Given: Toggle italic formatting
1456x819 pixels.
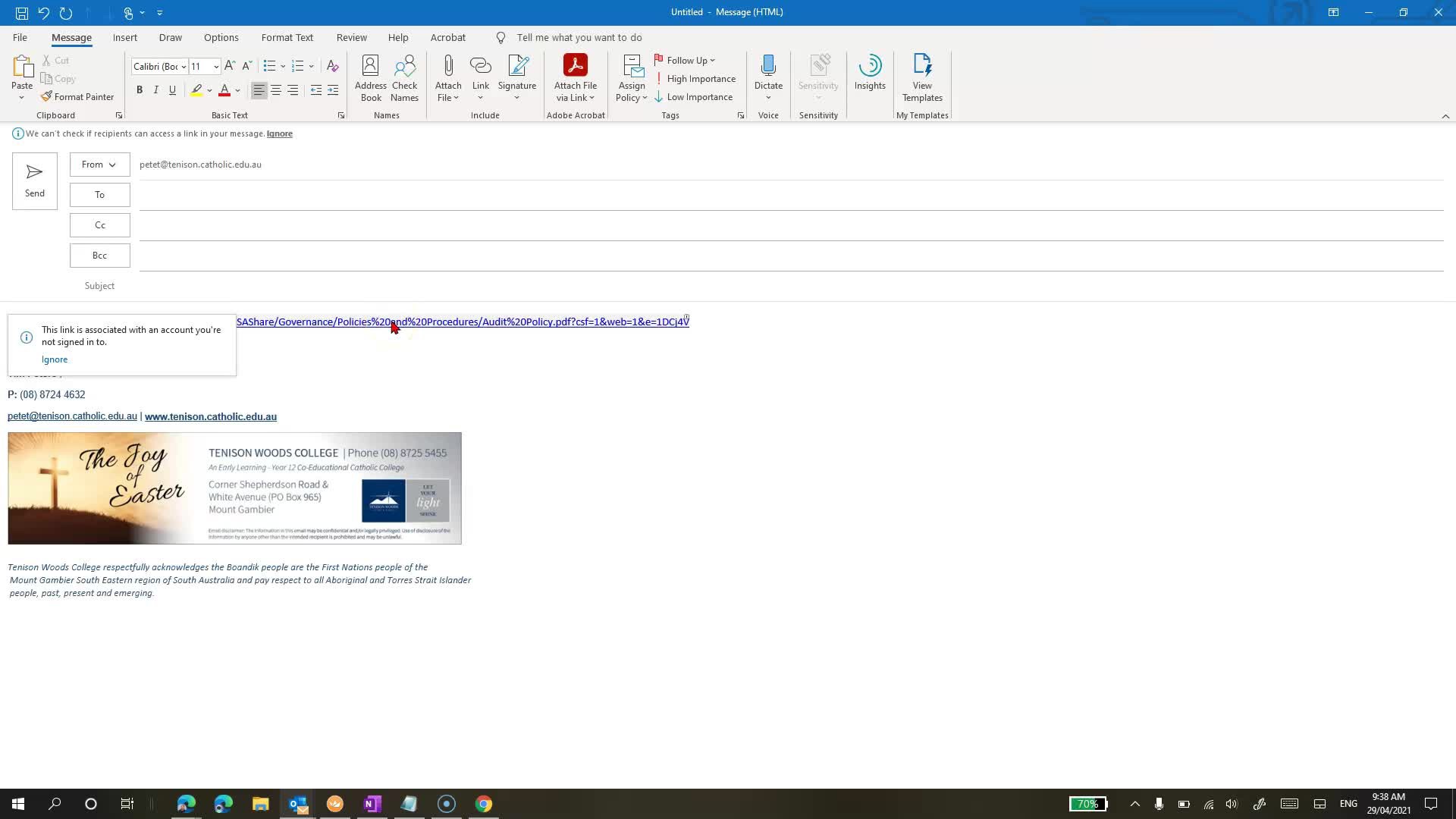Looking at the screenshot, I should (x=156, y=90).
